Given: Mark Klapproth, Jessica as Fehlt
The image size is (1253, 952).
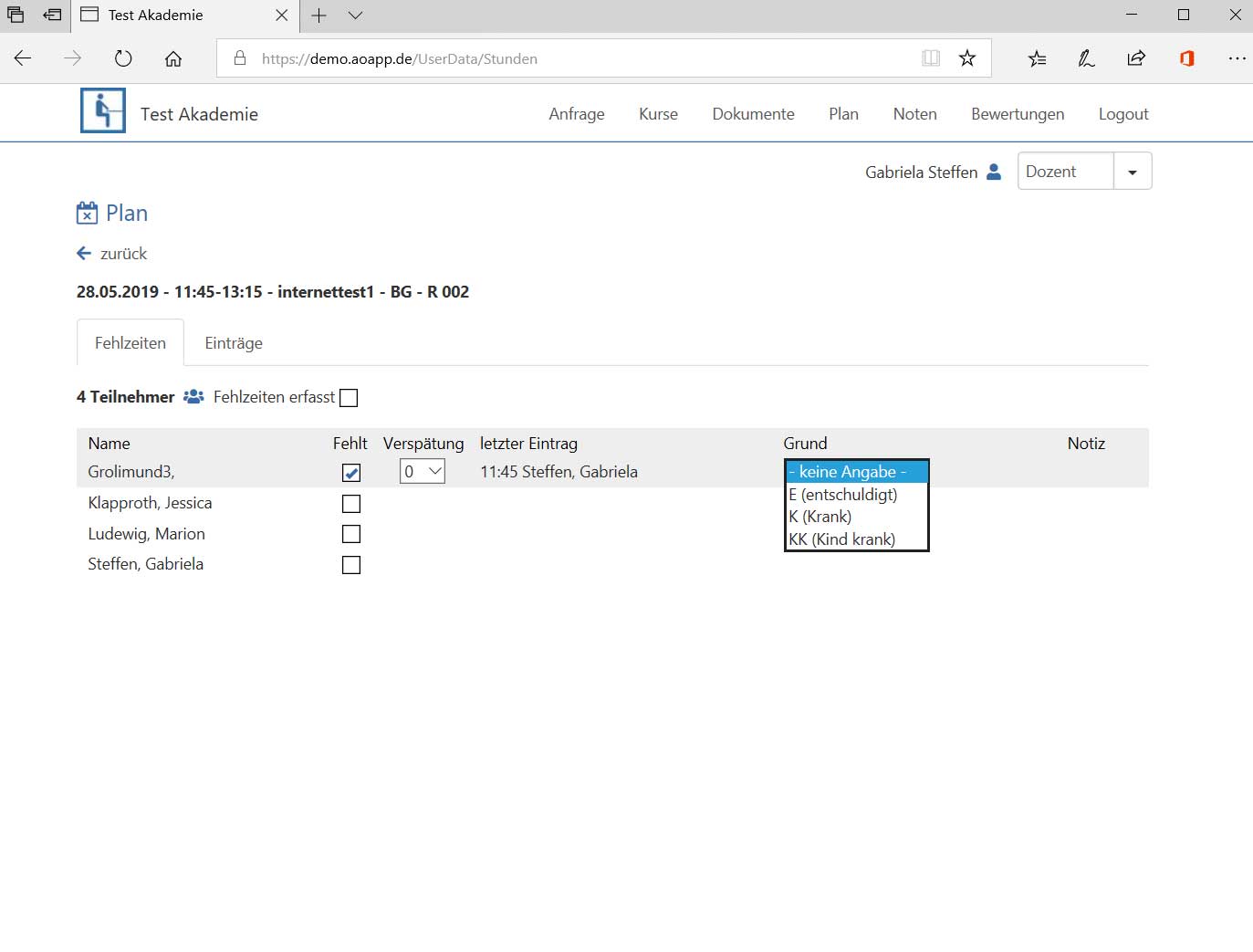Looking at the screenshot, I should coord(351,504).
